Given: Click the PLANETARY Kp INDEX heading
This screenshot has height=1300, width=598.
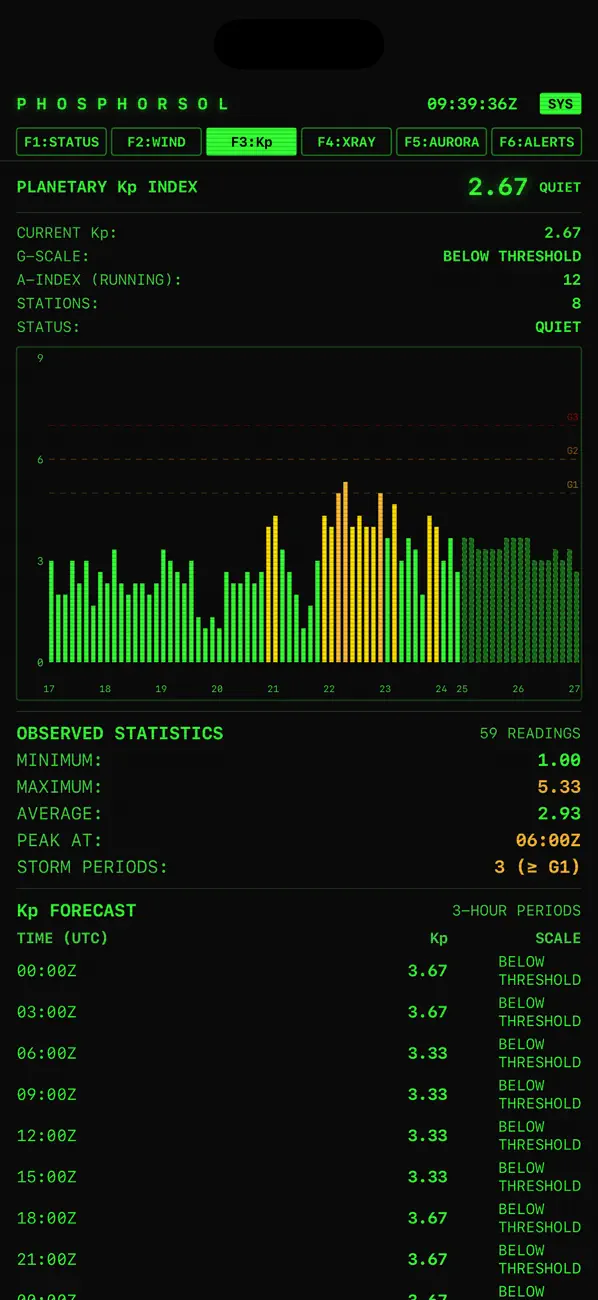Looking at the screenshot, I should pyautogui.click(x=107, y=187).
